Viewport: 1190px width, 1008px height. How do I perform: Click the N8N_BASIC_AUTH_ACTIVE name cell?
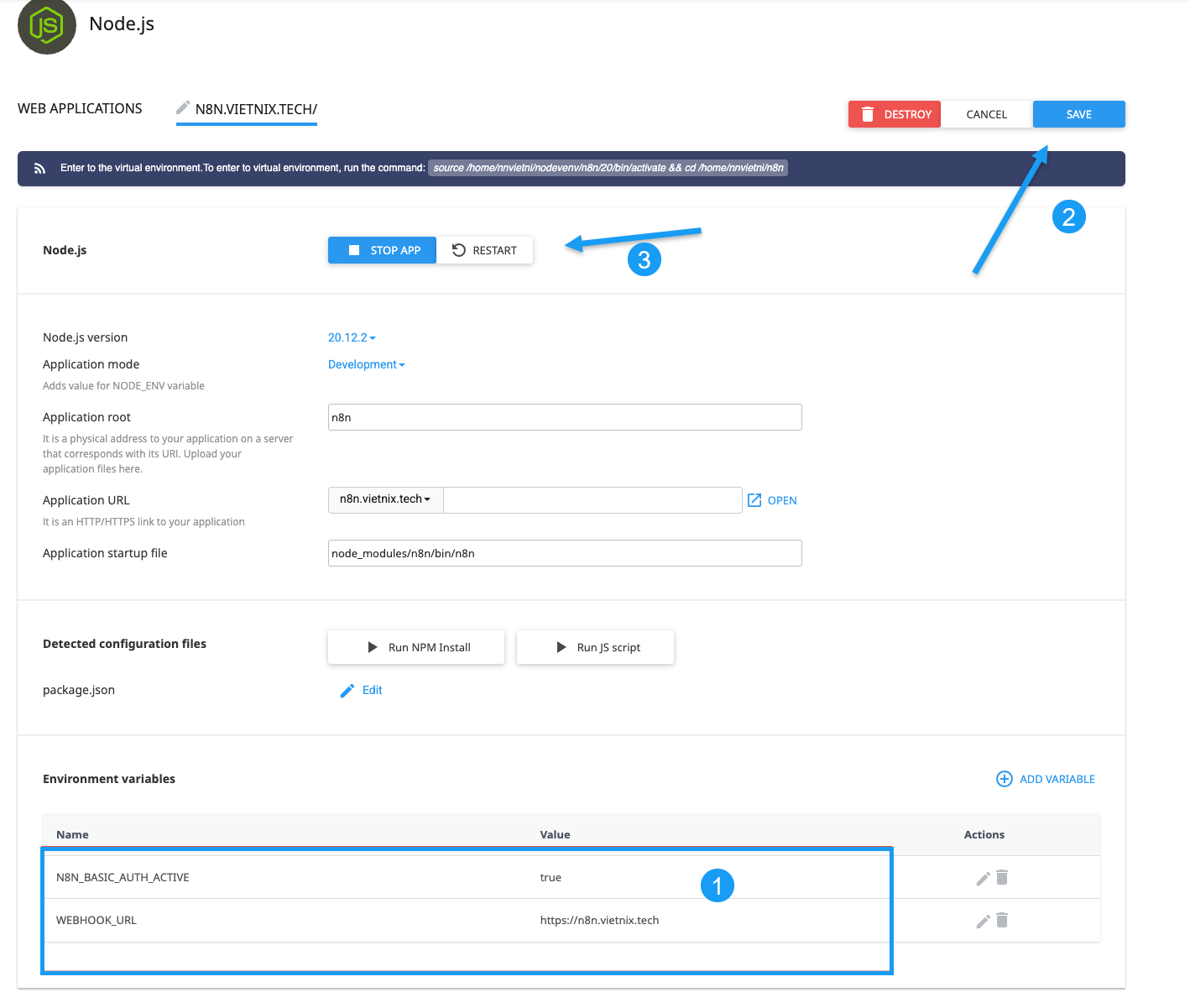123,877
